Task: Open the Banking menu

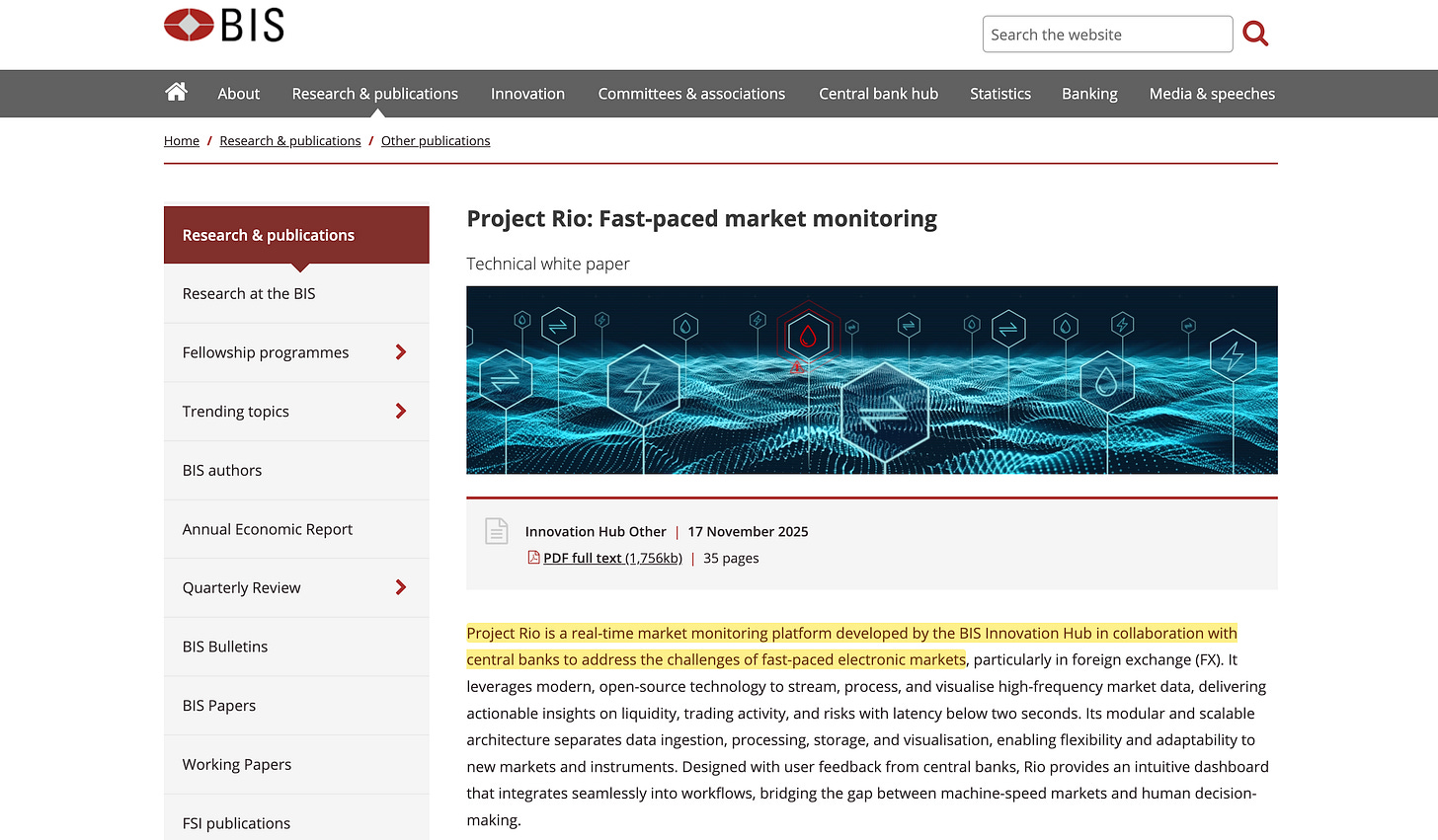Action: 1089,94
